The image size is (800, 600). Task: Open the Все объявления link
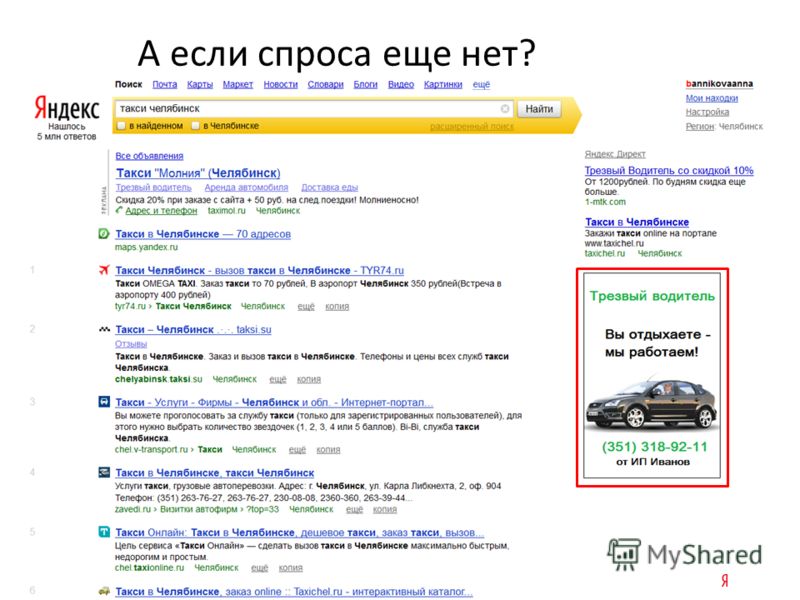(x=149, y=156)
